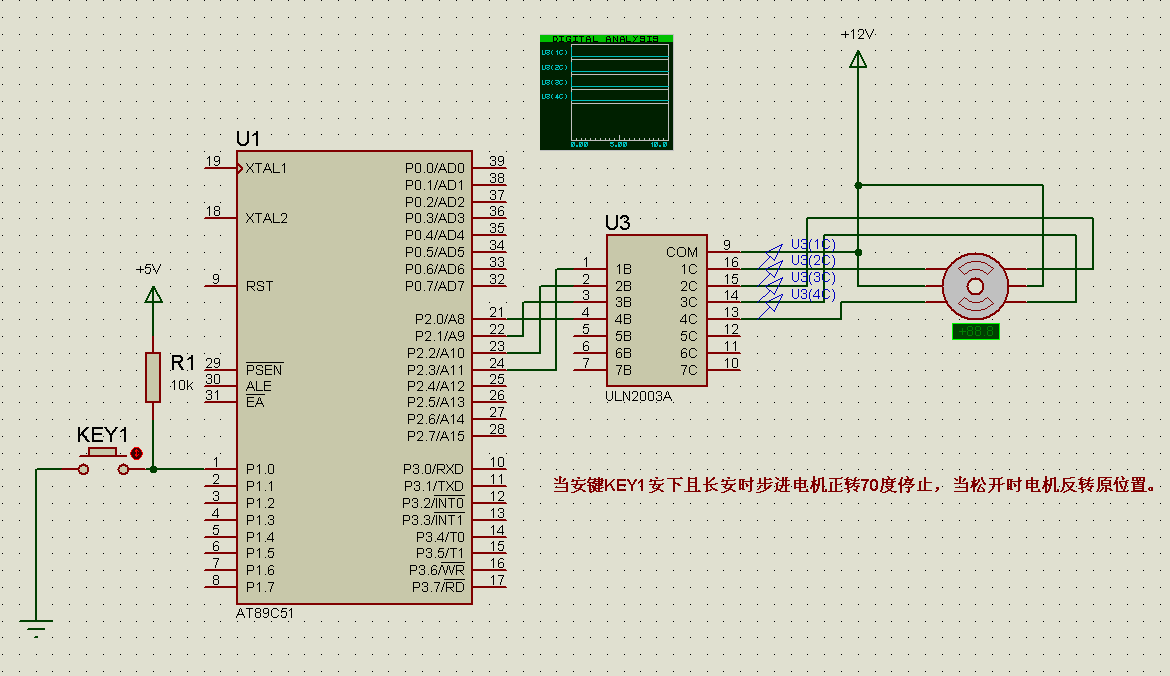Select the KEY1 text label

point(103,434)
